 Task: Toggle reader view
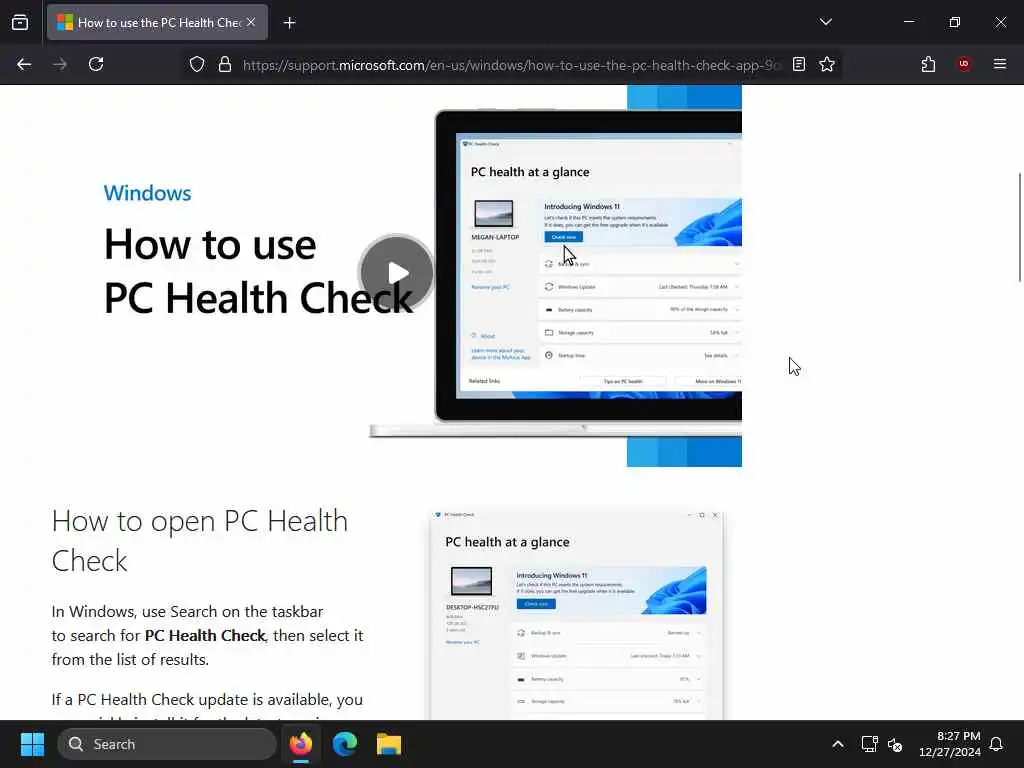click(799, 64)
